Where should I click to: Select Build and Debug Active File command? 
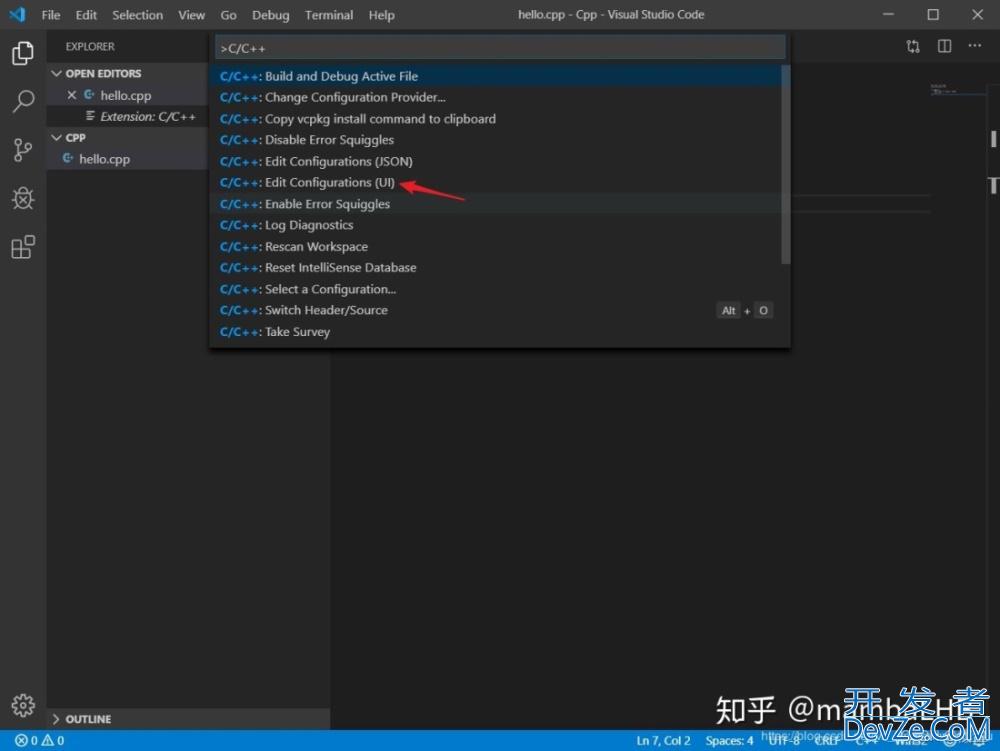click(496, 76)
